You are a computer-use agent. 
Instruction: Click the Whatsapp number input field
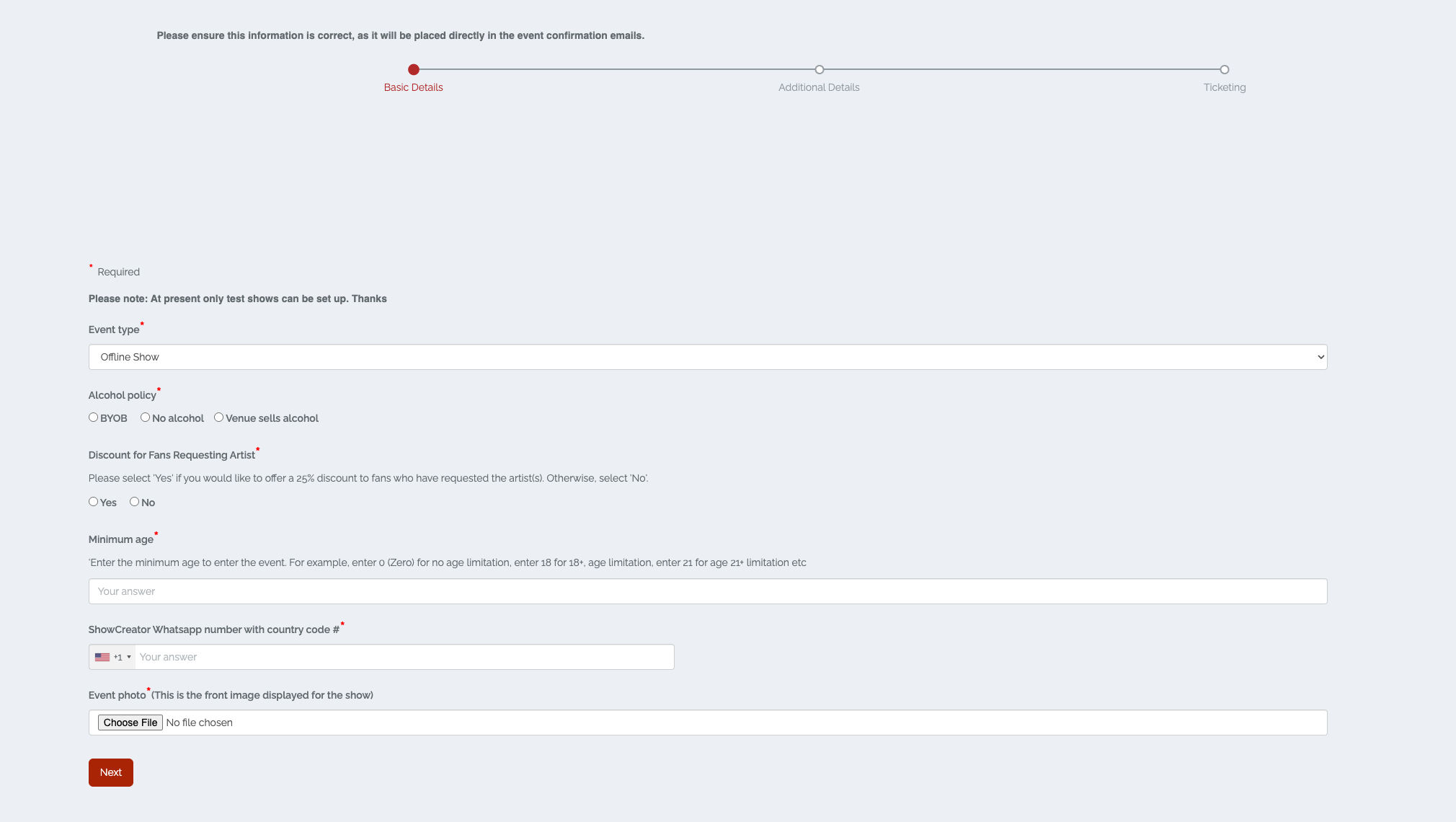point(404,657)
